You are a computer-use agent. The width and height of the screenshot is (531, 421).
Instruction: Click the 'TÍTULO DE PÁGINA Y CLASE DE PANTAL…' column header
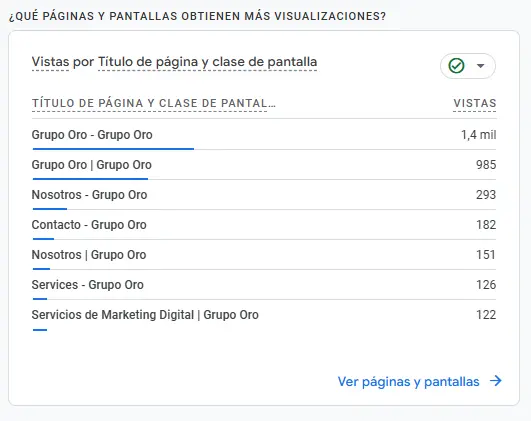pyautogui.click(x=154, y=103)
